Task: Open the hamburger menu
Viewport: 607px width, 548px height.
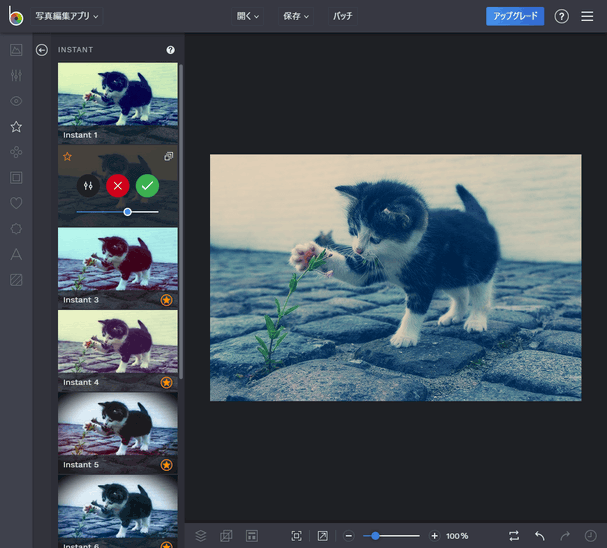Action: pos(587,16)
